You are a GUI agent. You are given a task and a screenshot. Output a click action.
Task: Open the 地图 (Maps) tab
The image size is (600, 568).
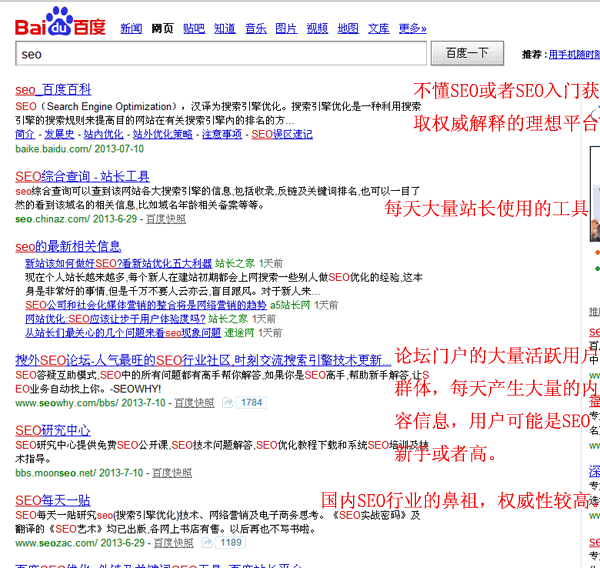point(348,28)
